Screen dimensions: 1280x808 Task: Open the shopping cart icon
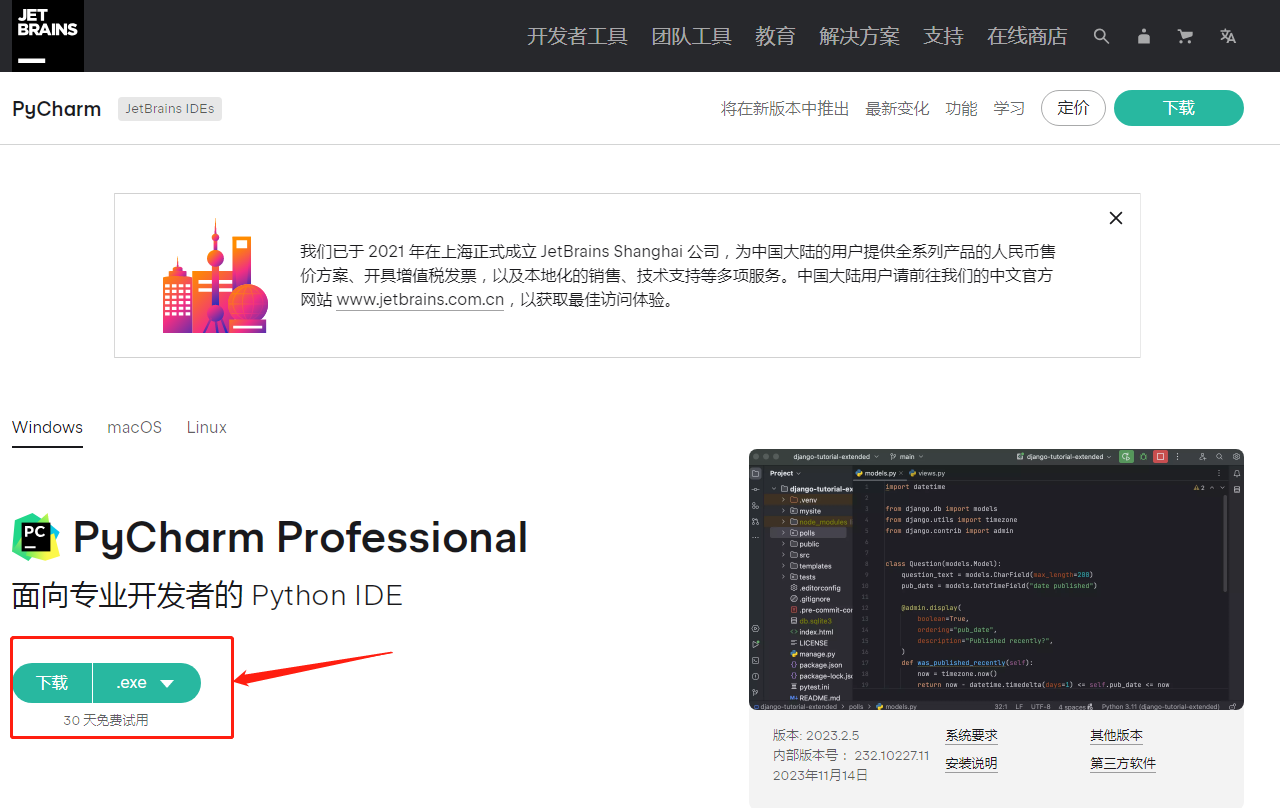coord(1186,36)
